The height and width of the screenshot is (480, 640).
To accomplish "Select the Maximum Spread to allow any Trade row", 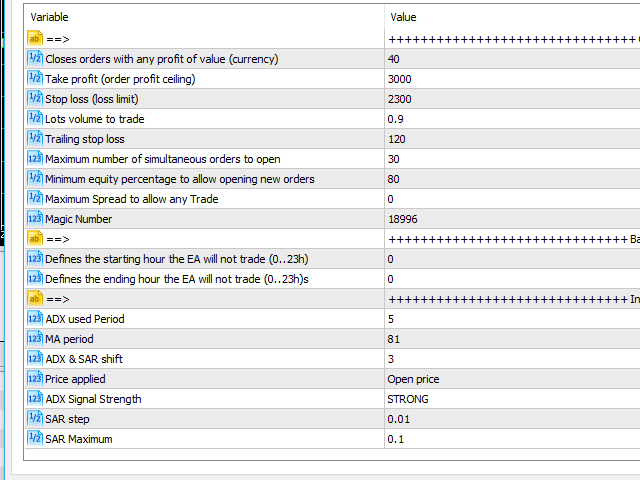I will (131, 199).
